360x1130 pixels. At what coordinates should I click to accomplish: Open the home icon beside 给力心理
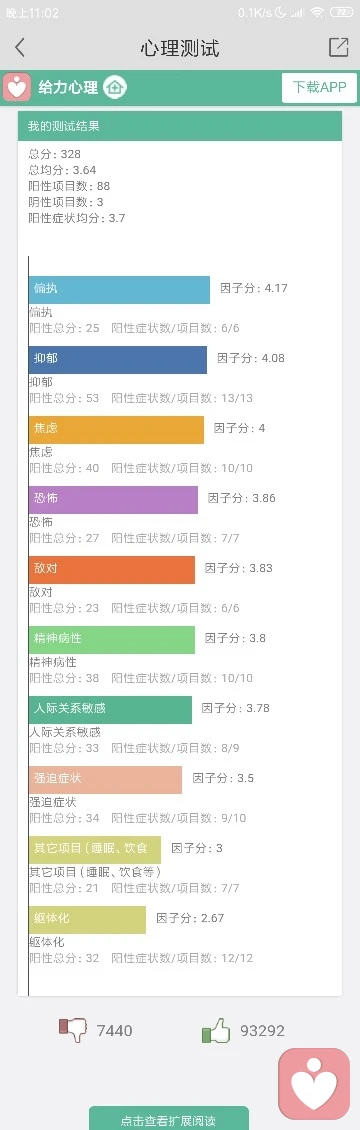coord(114,88)
